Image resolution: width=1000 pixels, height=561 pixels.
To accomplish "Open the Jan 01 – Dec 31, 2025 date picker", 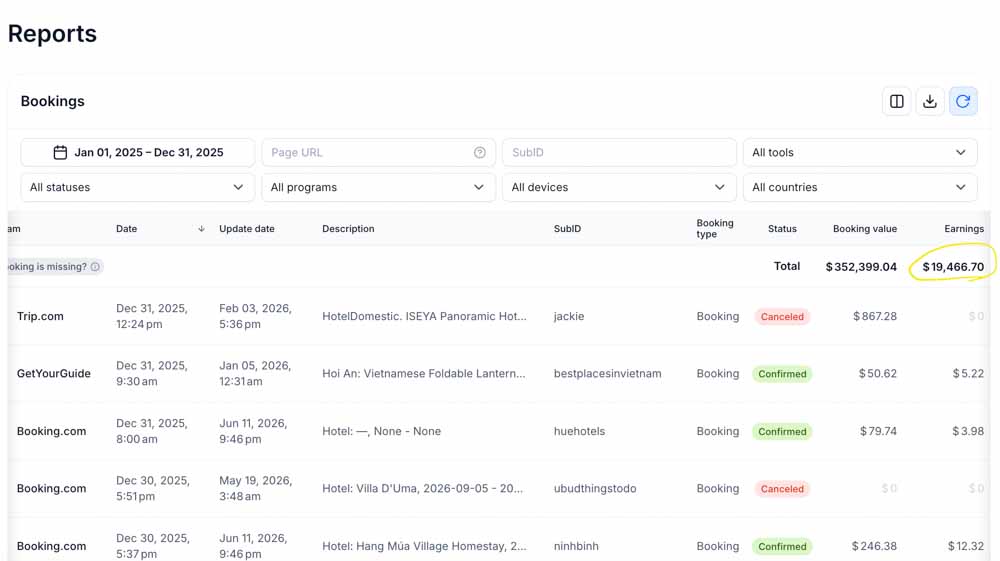I will tap(137, 152).
